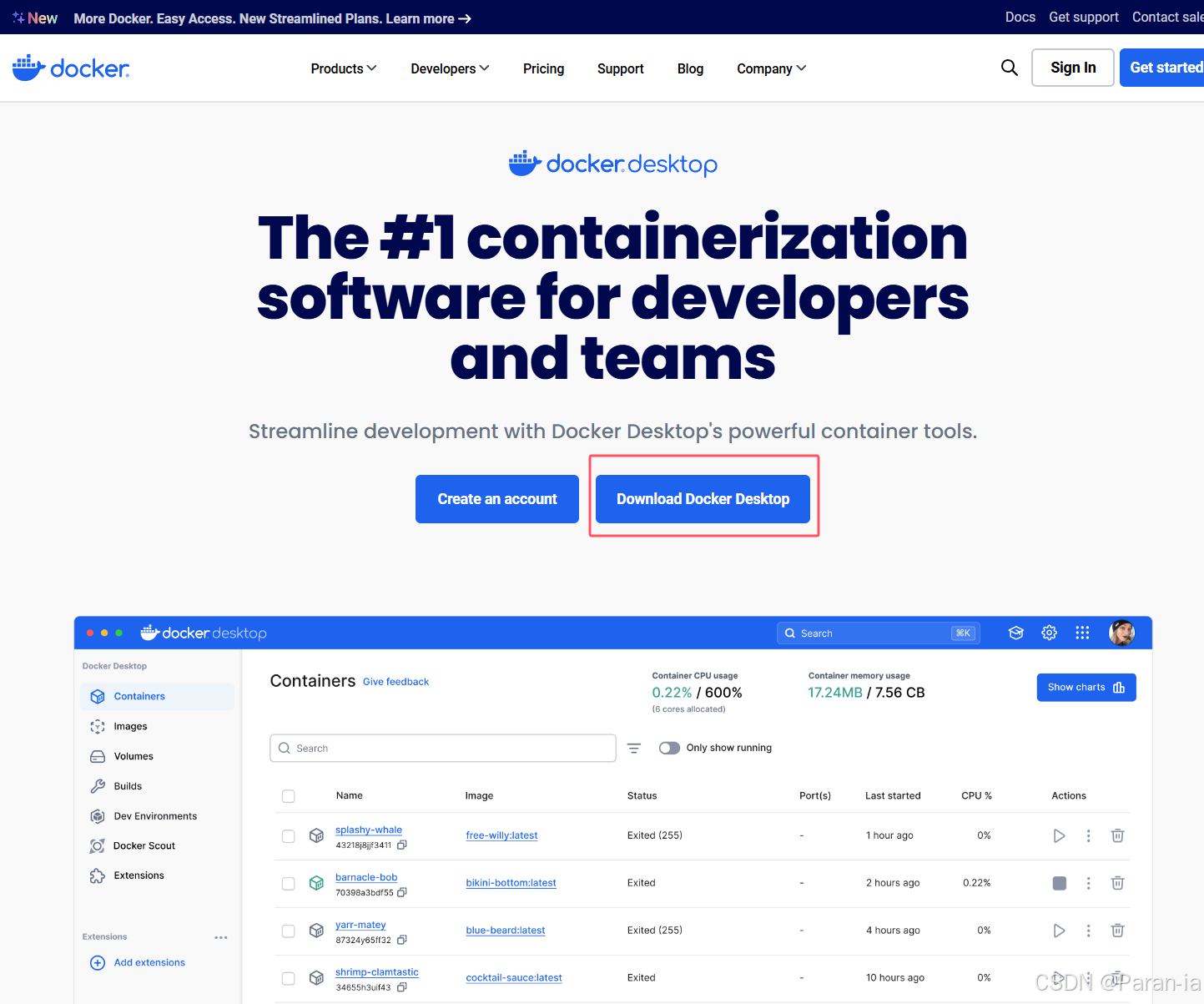Click the Docker Scout sidebar icon
The height and width of the screenshot is (1004, 1204).
(98, 845)
